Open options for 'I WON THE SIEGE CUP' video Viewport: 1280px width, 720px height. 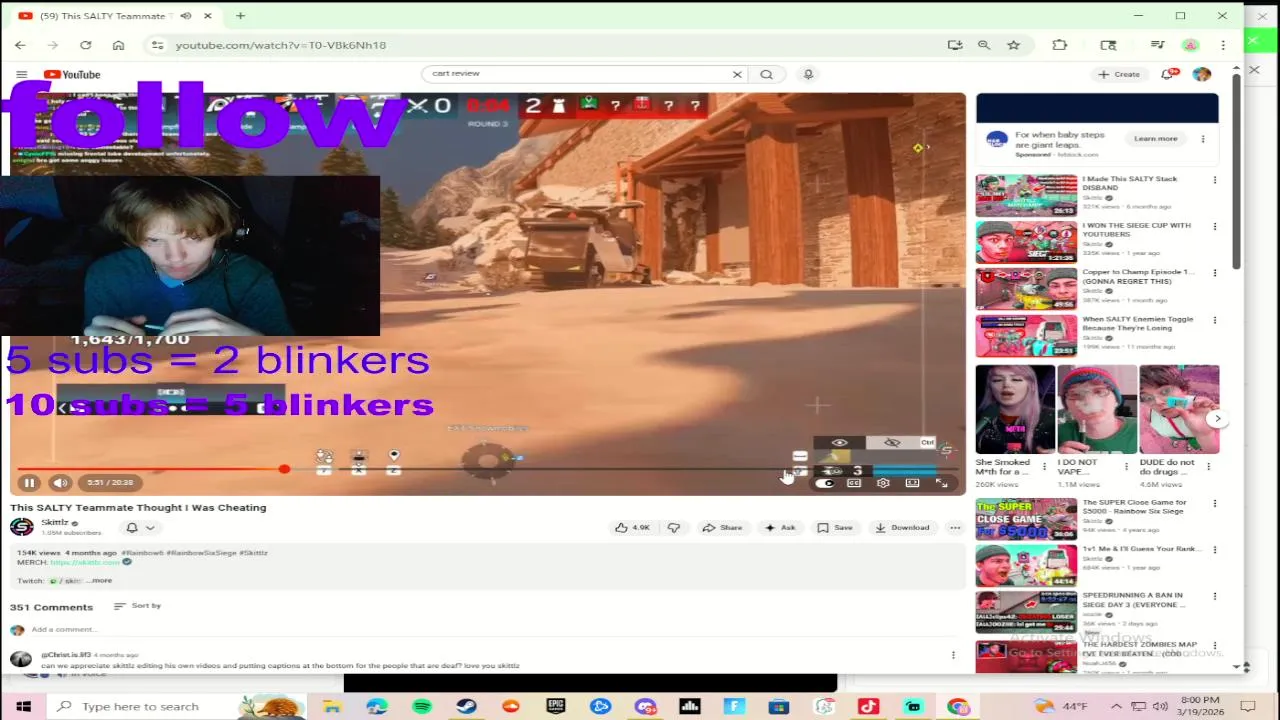pyautogui.click(x=1215, y=227)
